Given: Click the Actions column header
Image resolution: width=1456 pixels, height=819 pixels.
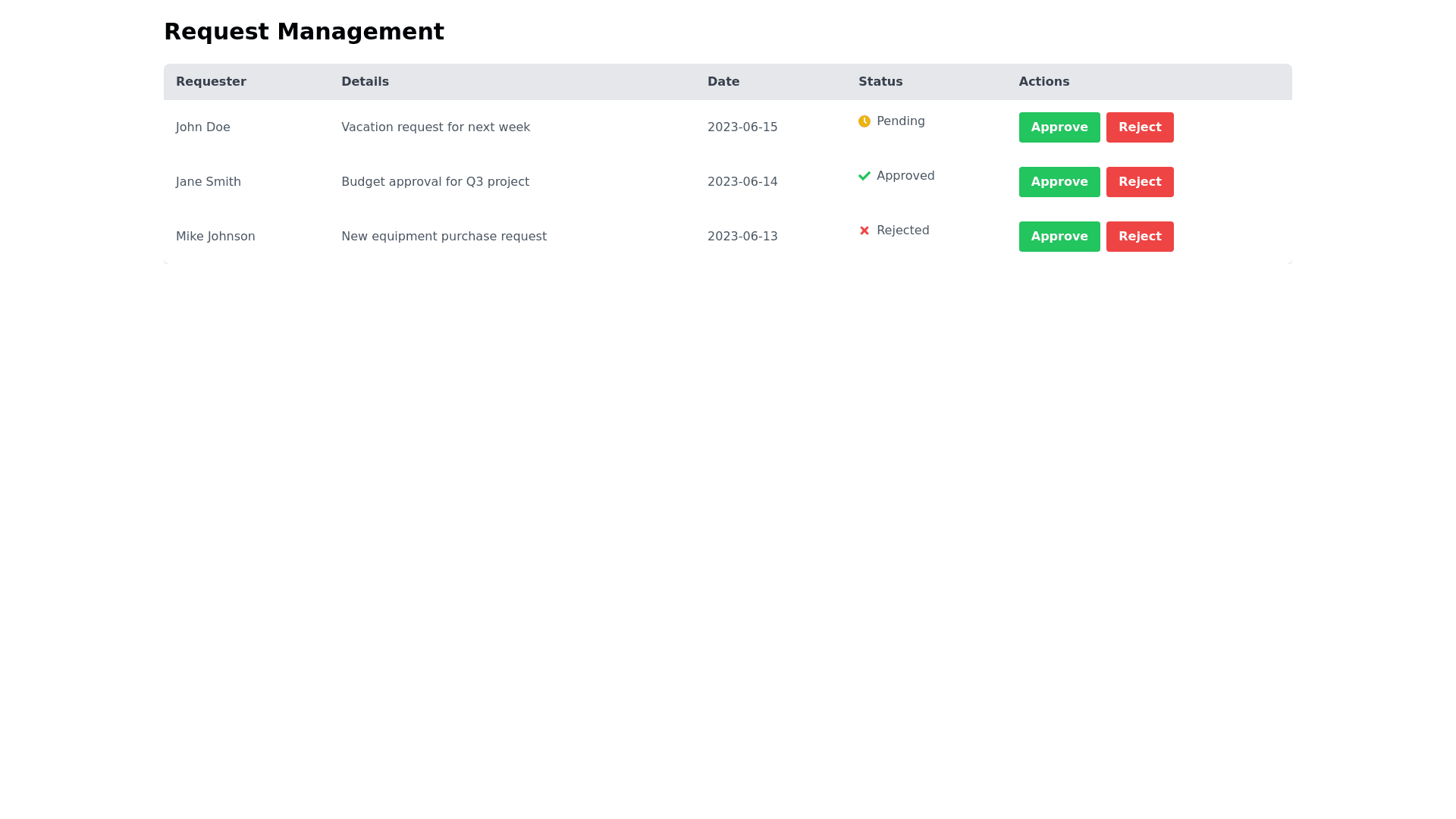Looking at the screenshot, I should coord(1043,82).
